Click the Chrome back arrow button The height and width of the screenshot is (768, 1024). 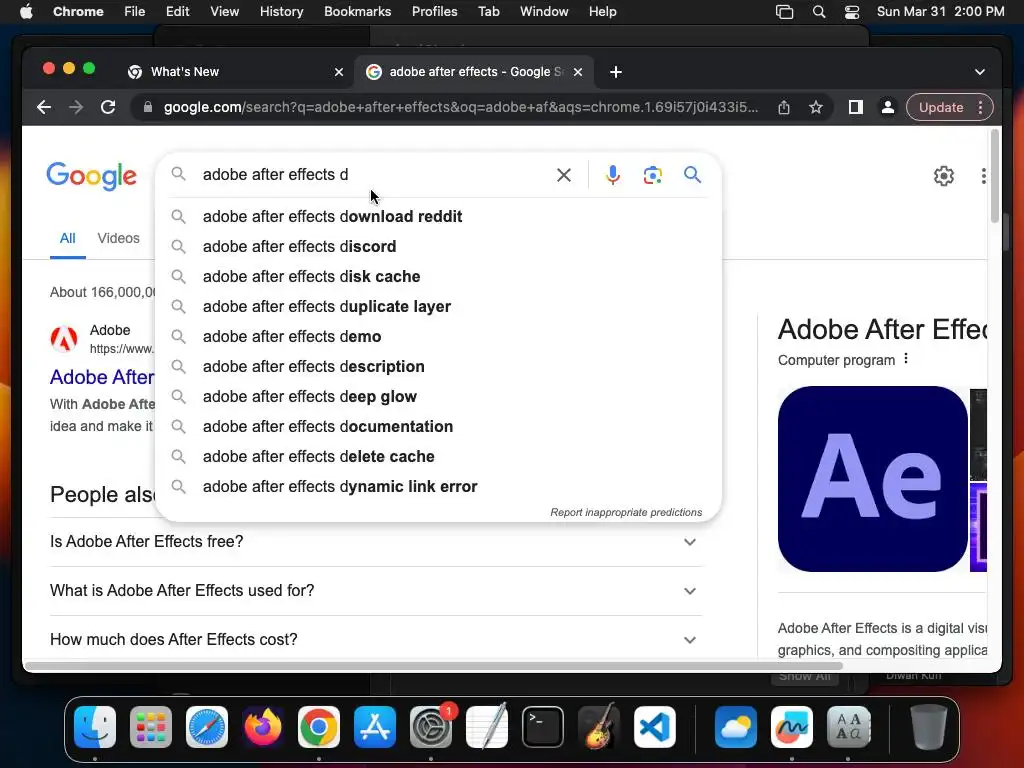tap(44, 107)
